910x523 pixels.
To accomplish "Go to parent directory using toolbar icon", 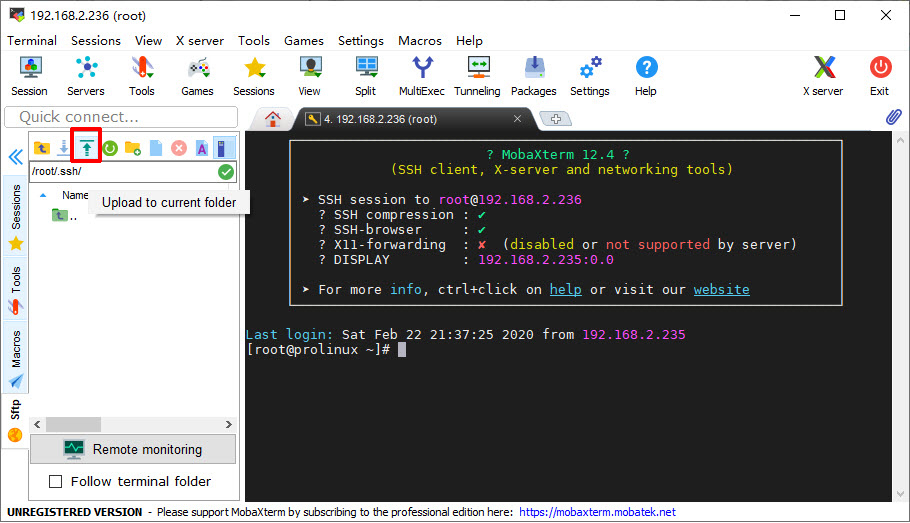I will point(42,148).
